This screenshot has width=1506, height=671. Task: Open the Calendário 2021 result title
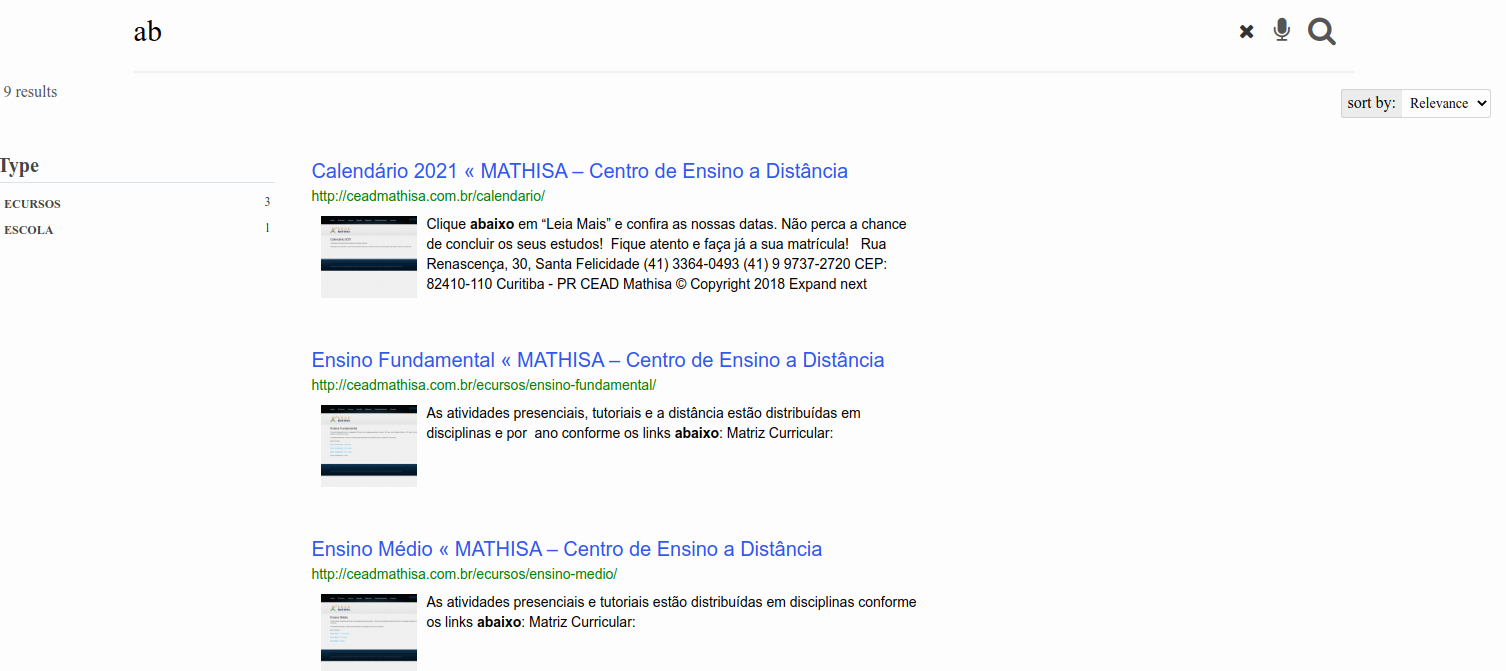[579, 171]
